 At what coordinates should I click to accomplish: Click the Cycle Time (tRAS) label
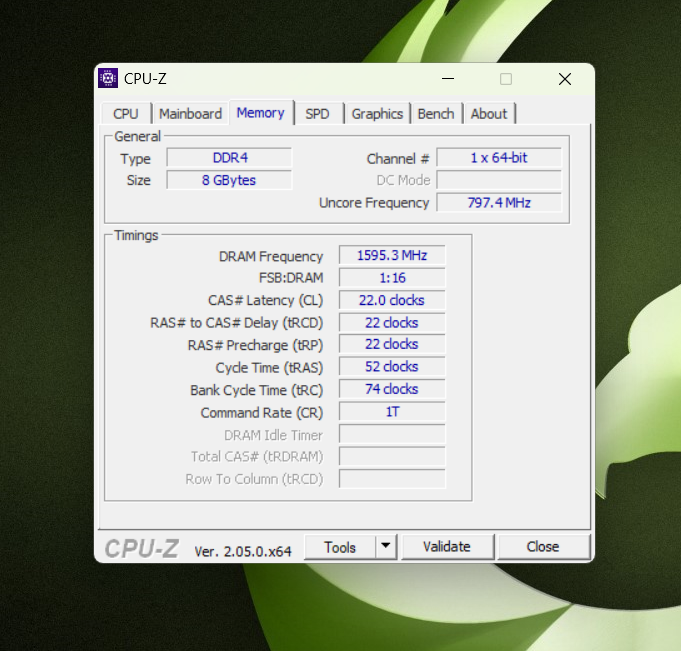coord(269,368)
